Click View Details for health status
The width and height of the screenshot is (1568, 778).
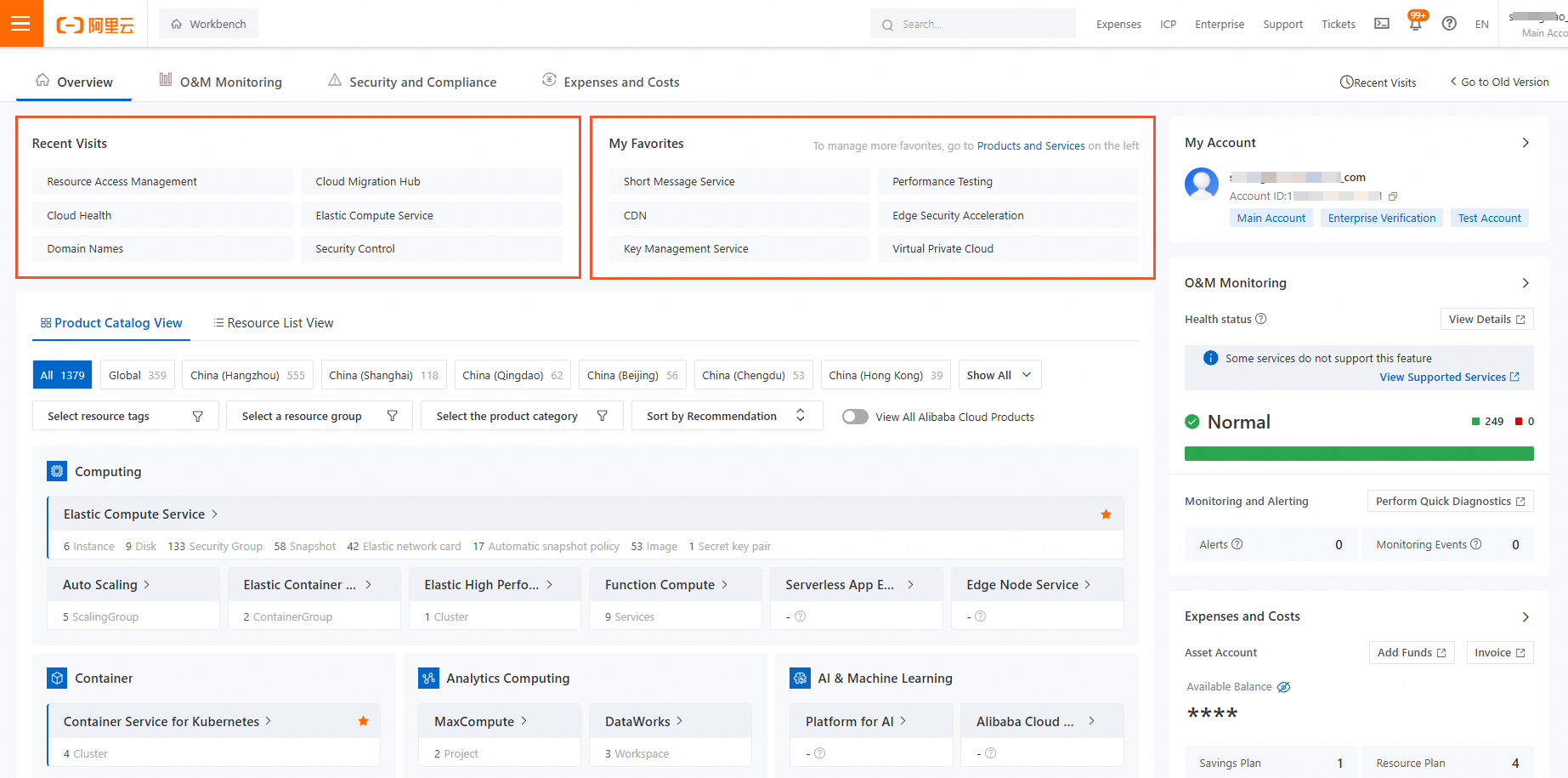click(1487, 319)
